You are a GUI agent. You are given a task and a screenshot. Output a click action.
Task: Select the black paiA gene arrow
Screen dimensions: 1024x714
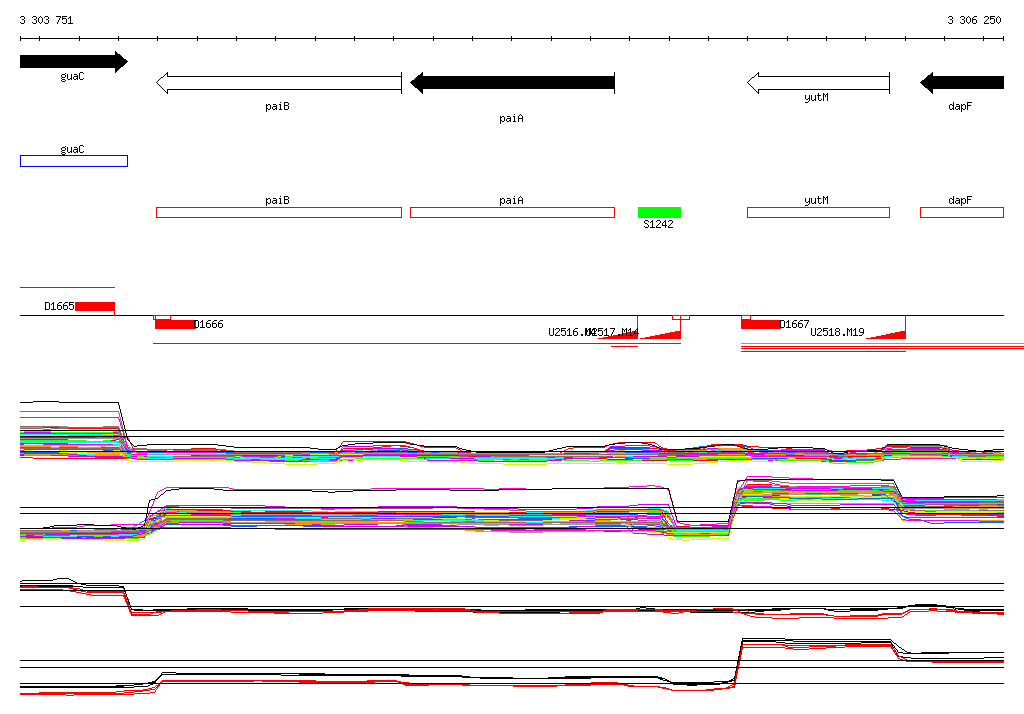tap(513, 83)
